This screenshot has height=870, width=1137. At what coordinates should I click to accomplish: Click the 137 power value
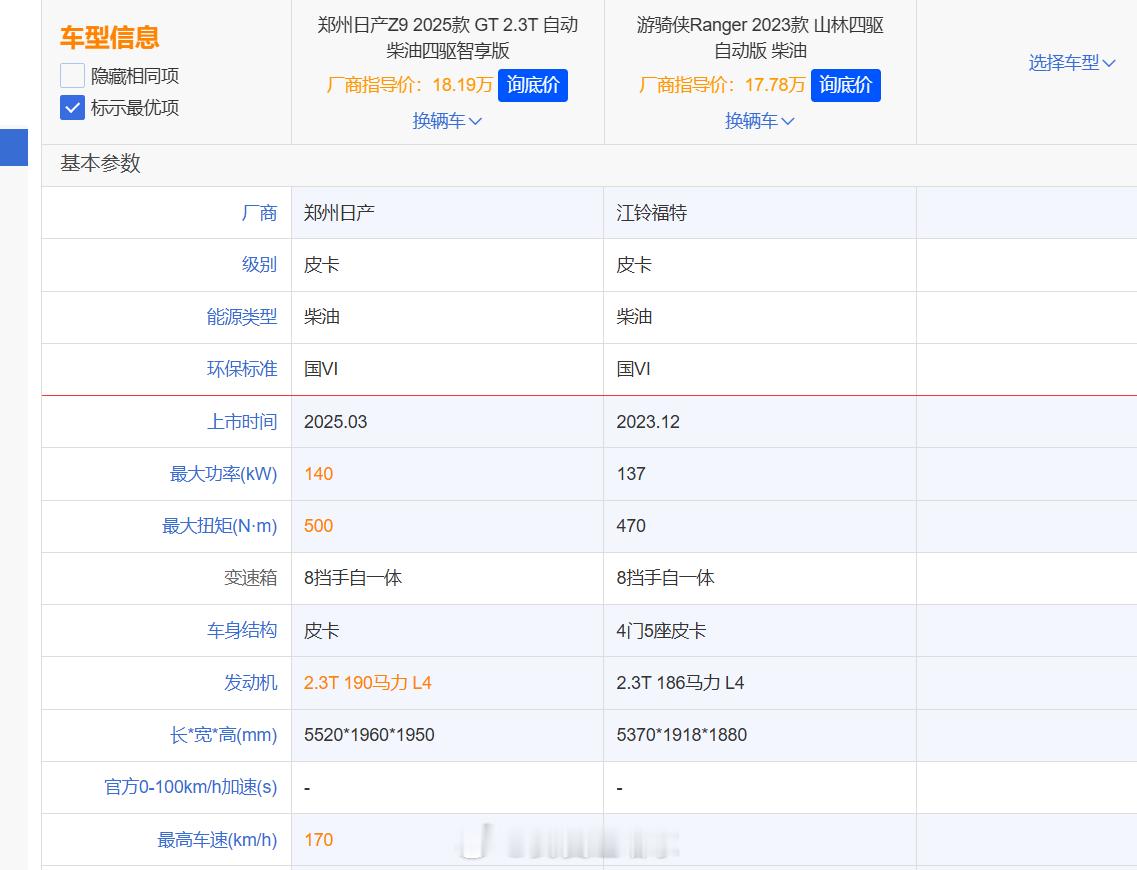(631, 474)
